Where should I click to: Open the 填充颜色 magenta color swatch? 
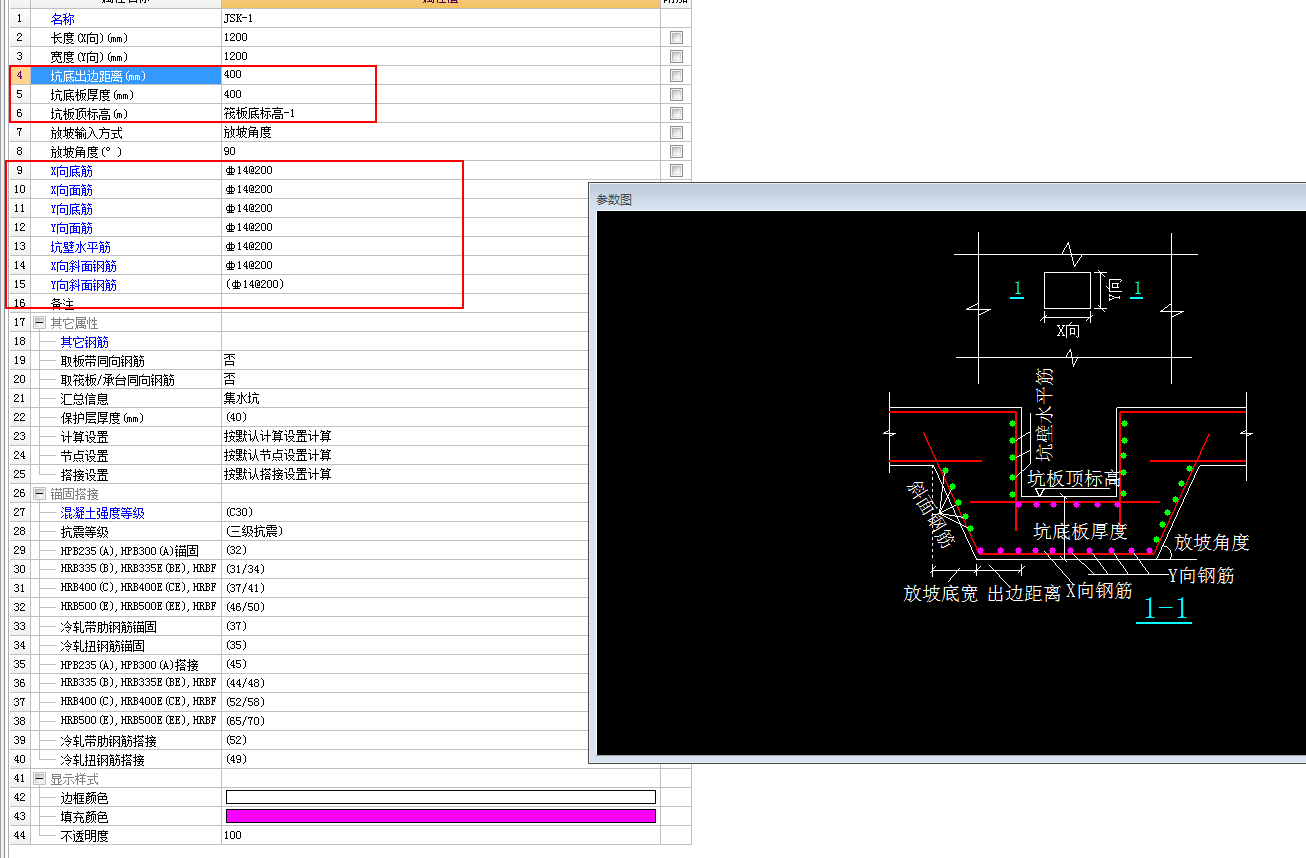coord(441,816)
